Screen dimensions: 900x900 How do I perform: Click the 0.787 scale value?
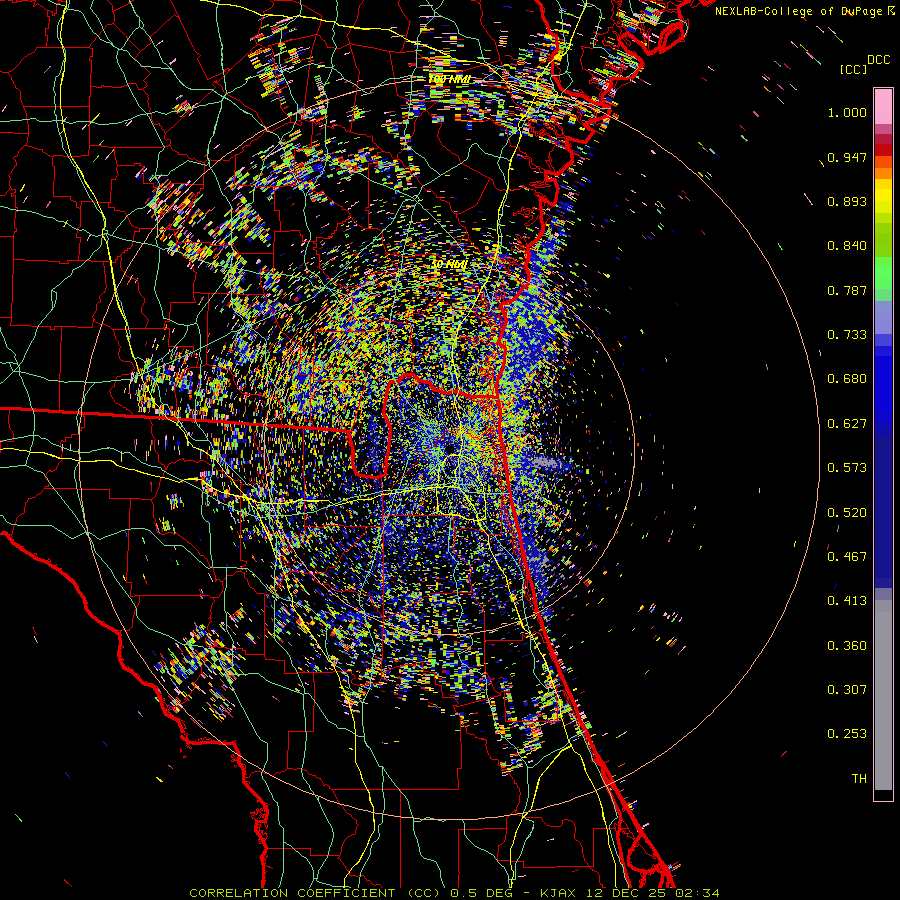coord(847,290)
